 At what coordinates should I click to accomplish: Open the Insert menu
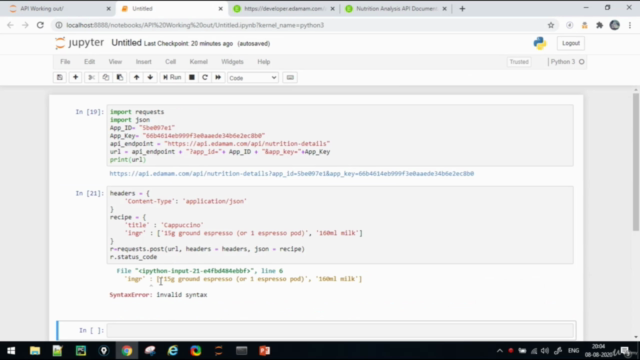coord(144,62)
